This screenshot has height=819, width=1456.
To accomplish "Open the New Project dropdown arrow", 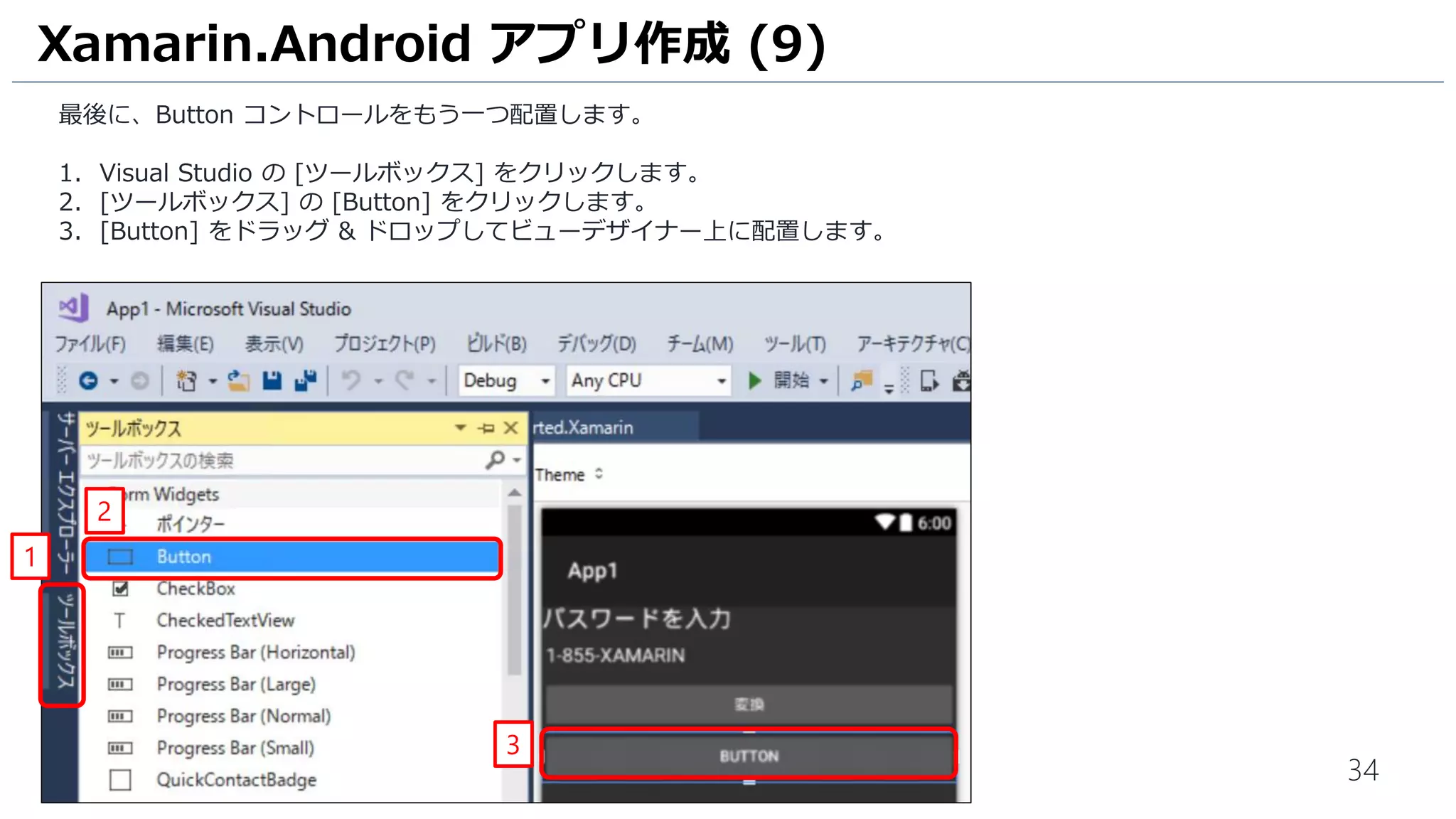I will pos(212,382).
